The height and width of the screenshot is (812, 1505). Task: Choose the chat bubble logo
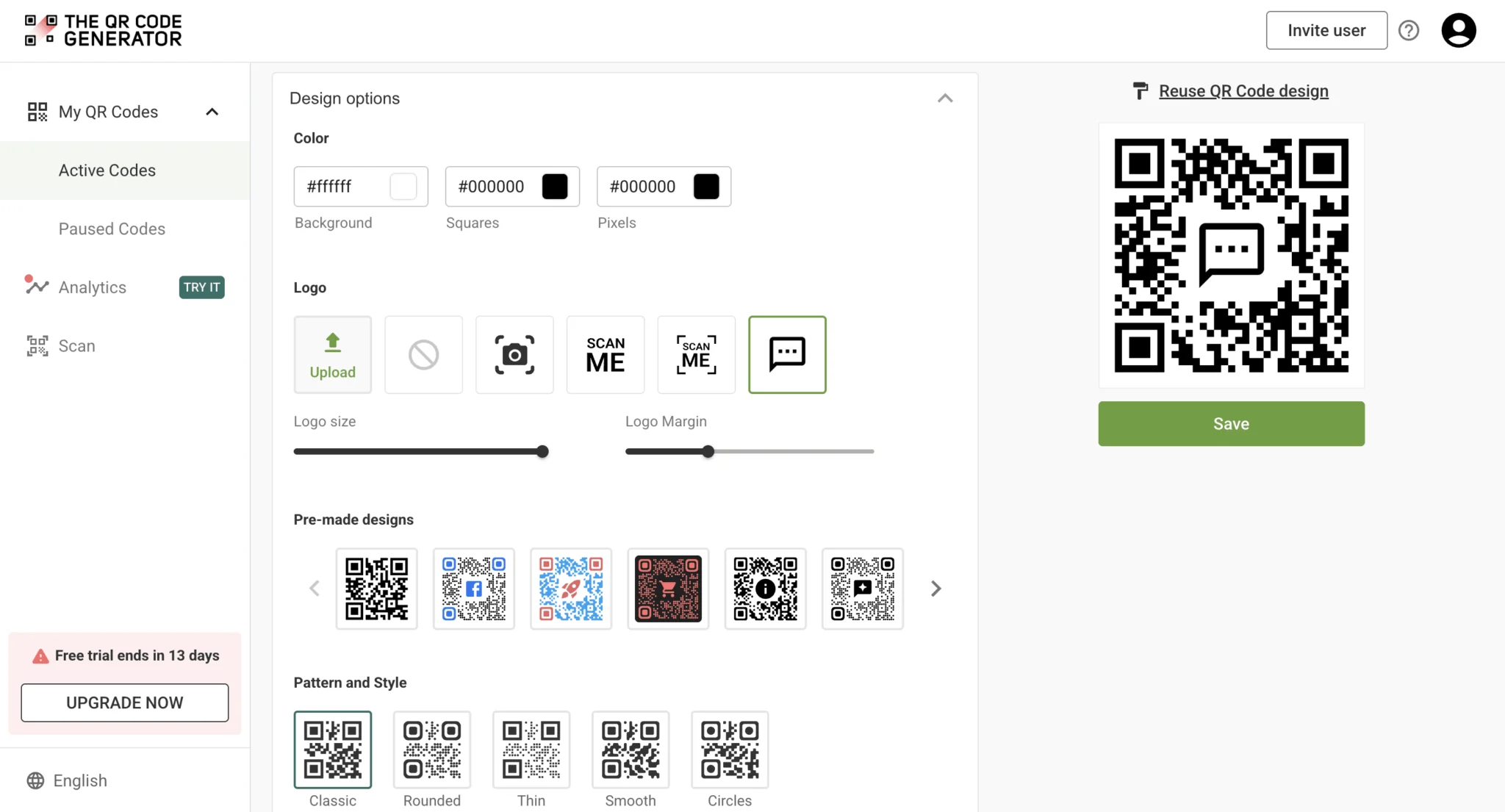click(787, 354)
